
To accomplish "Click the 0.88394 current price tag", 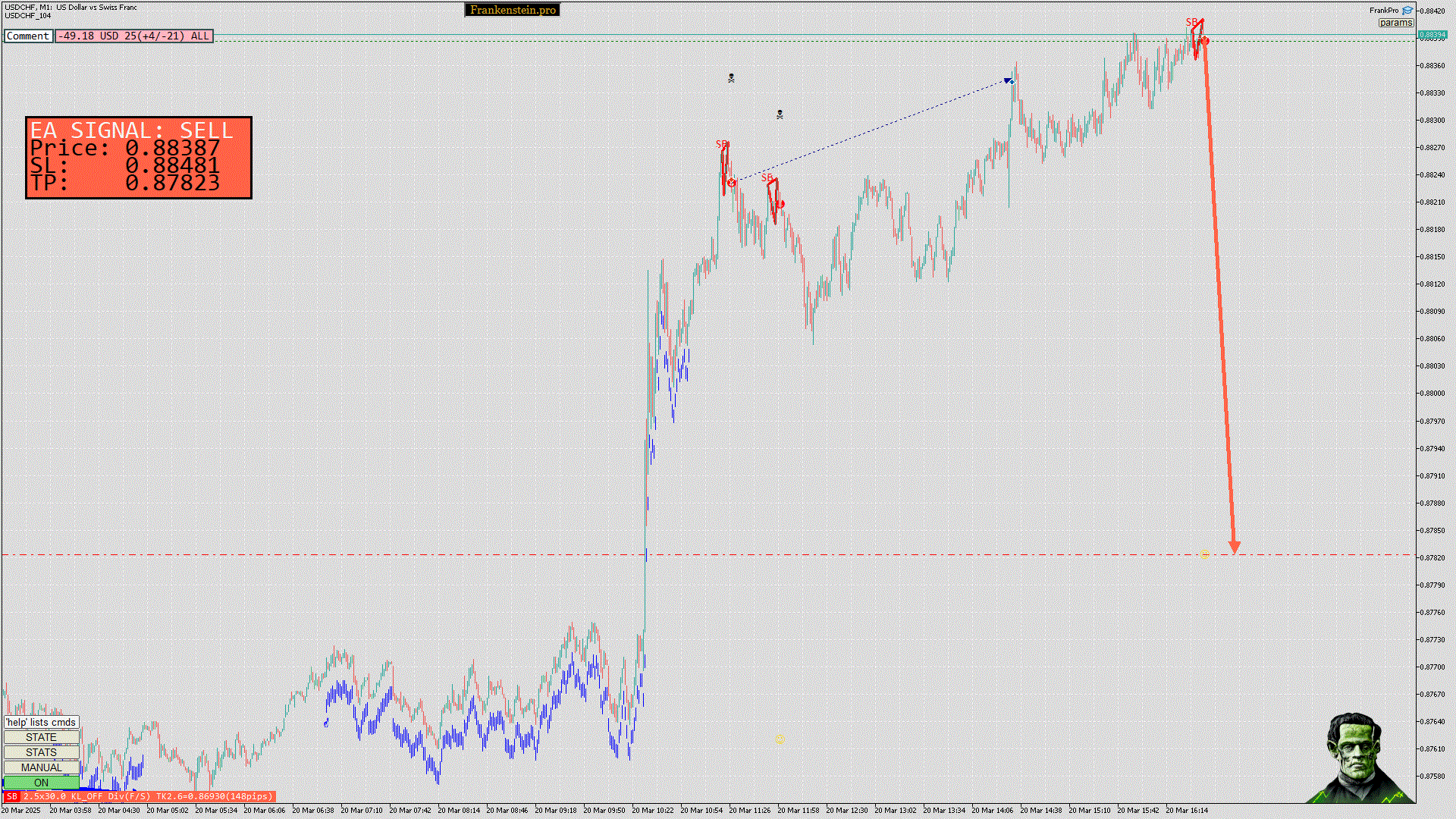I will point(1432,35).
